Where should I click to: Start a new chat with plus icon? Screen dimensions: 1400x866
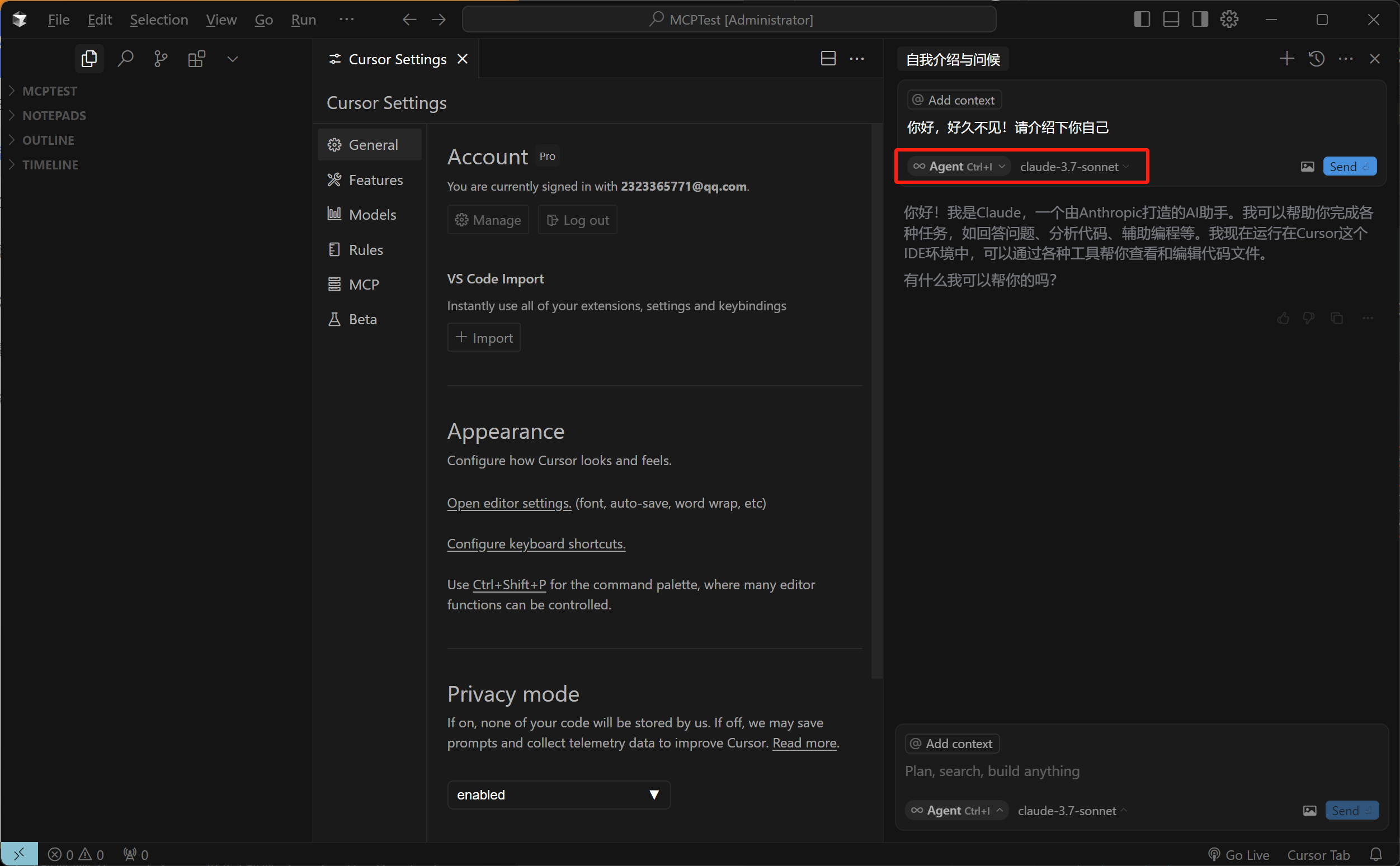tap(1286, 59)
